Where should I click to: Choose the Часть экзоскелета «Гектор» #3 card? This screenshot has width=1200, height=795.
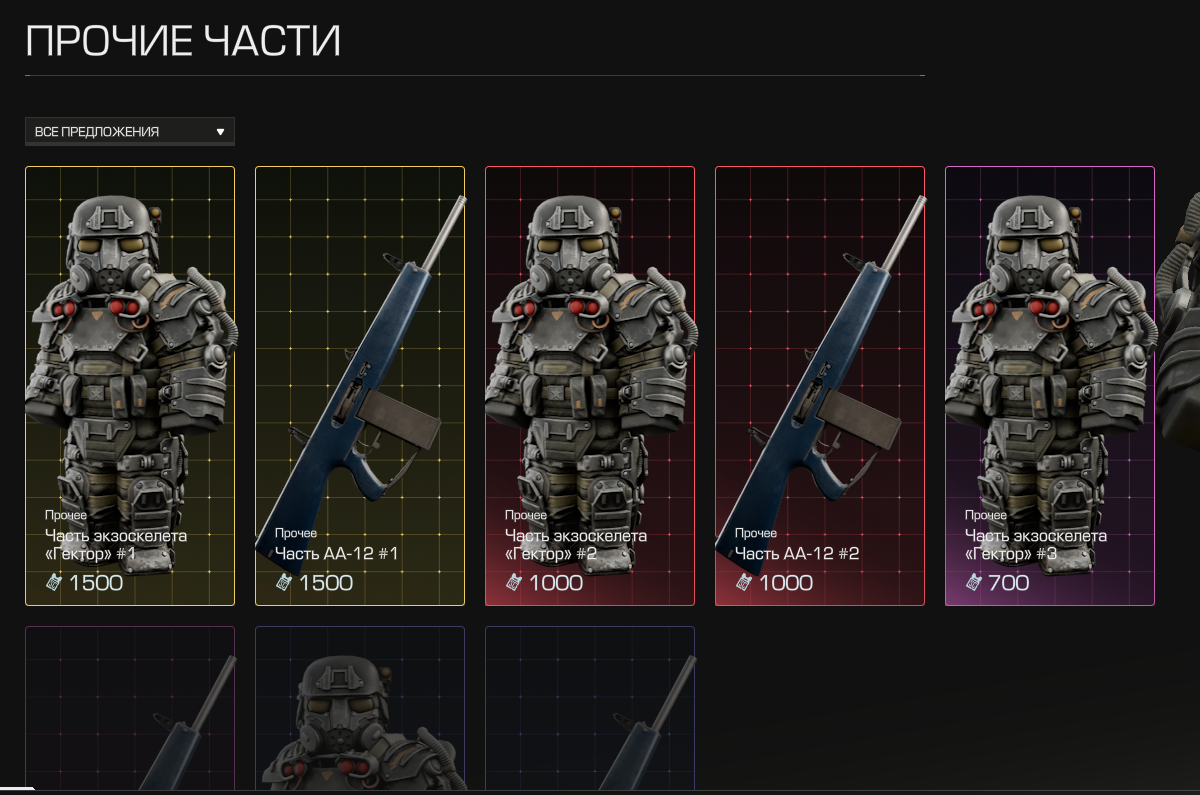1050,386
